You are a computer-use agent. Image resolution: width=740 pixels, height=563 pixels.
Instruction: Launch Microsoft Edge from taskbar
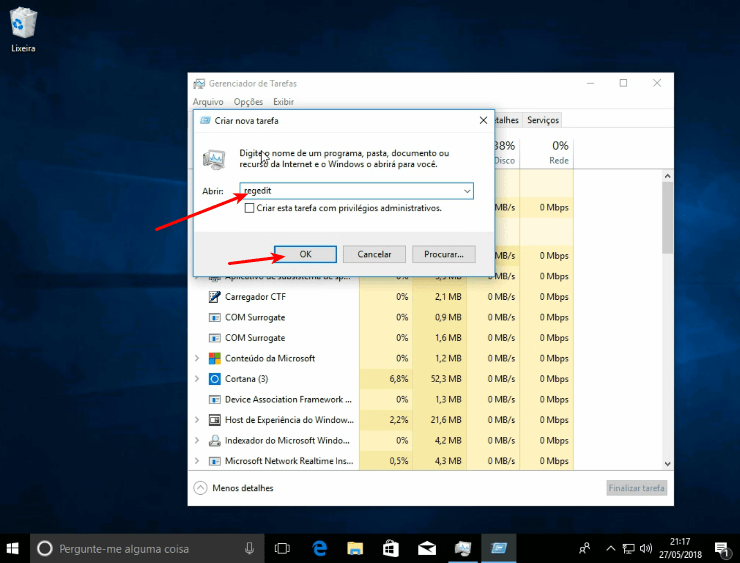(319, 548)
